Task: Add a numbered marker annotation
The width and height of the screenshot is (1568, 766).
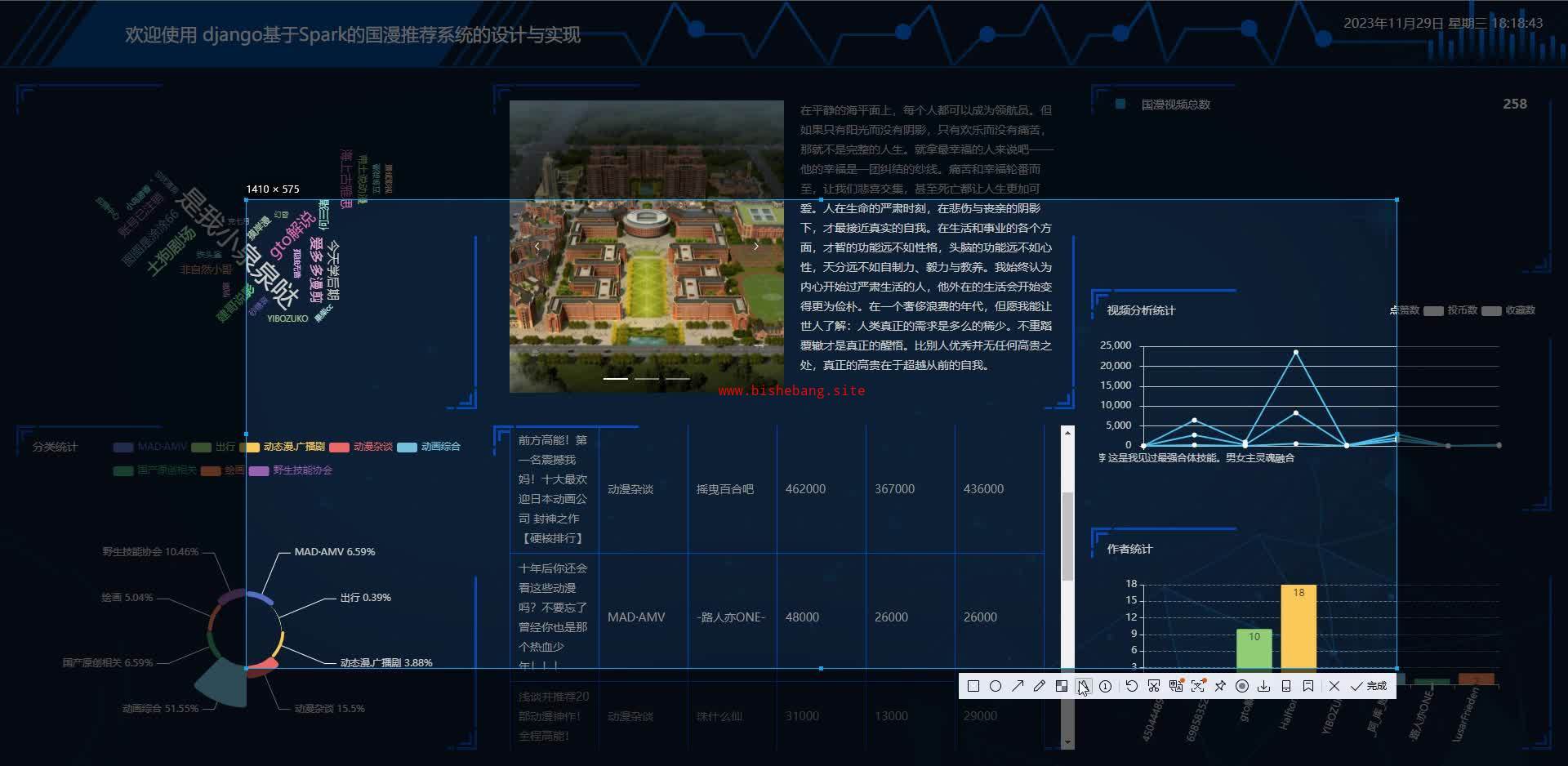Action: tap(1105, 687)
